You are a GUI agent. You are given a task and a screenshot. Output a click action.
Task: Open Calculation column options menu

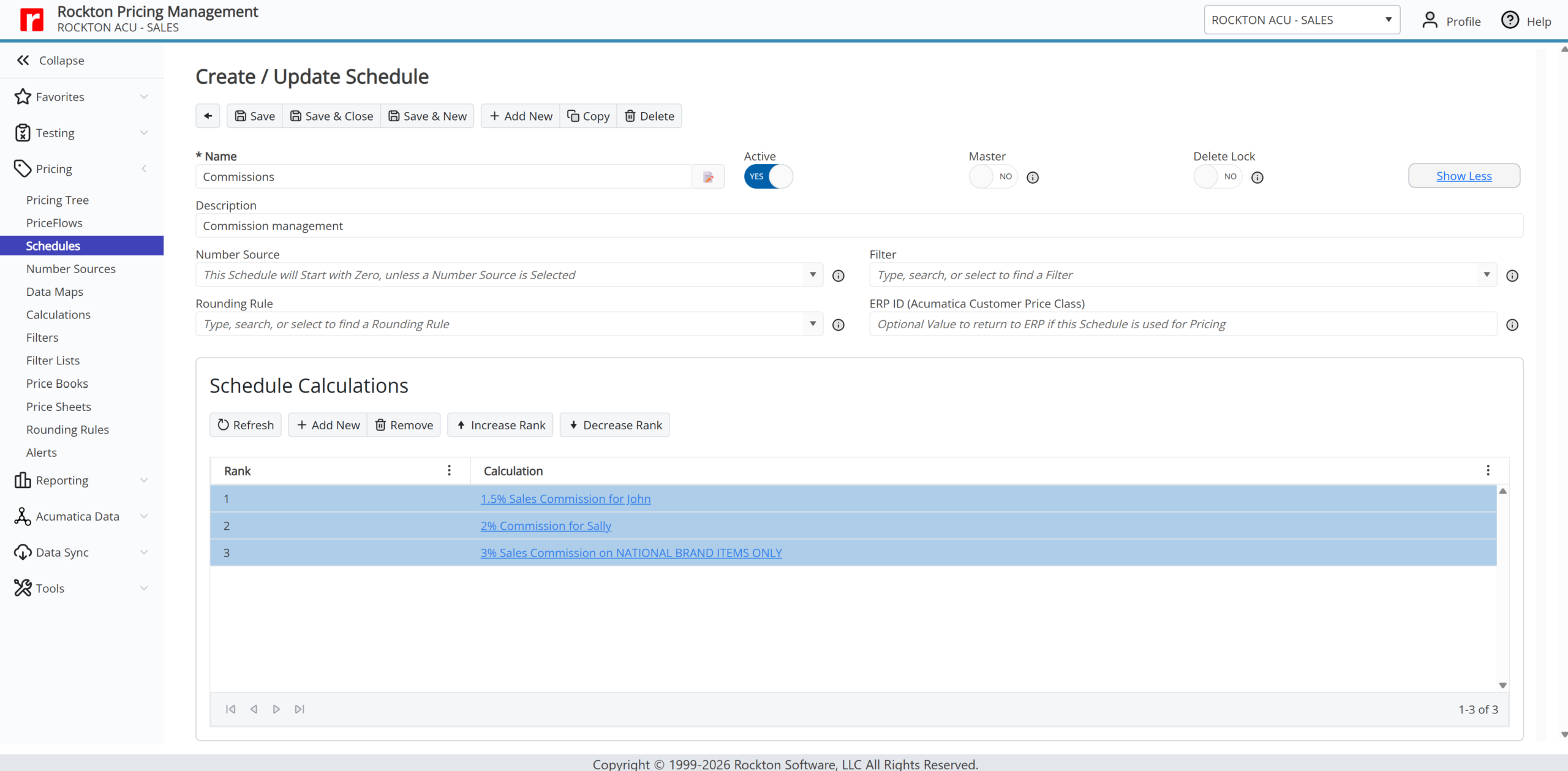[1488, 470]
